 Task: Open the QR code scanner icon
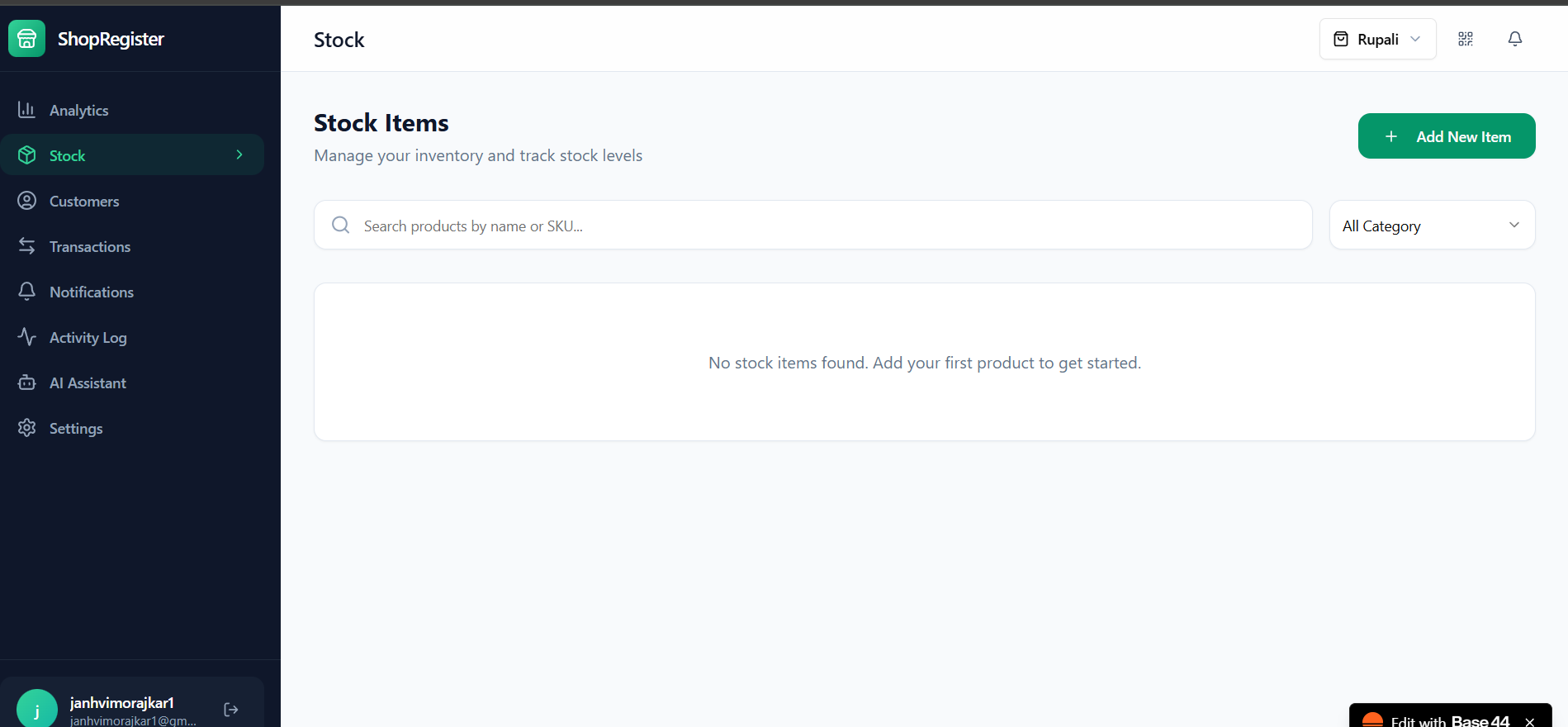point(1466,39)
